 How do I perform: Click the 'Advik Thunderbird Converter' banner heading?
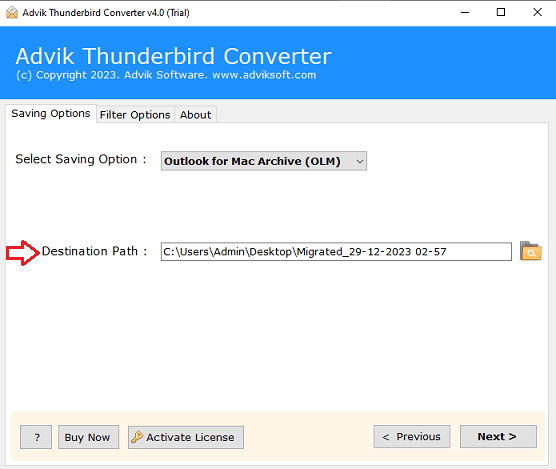click(x=173, y=56)
